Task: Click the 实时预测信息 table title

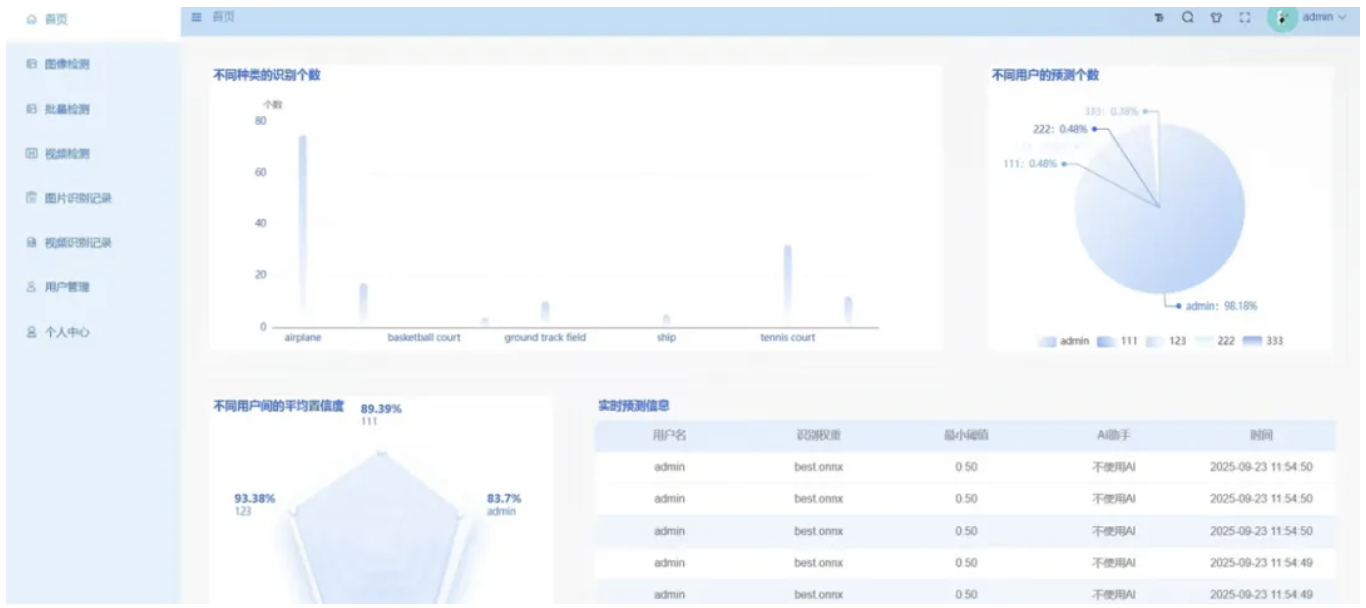Action: [633, 406]
